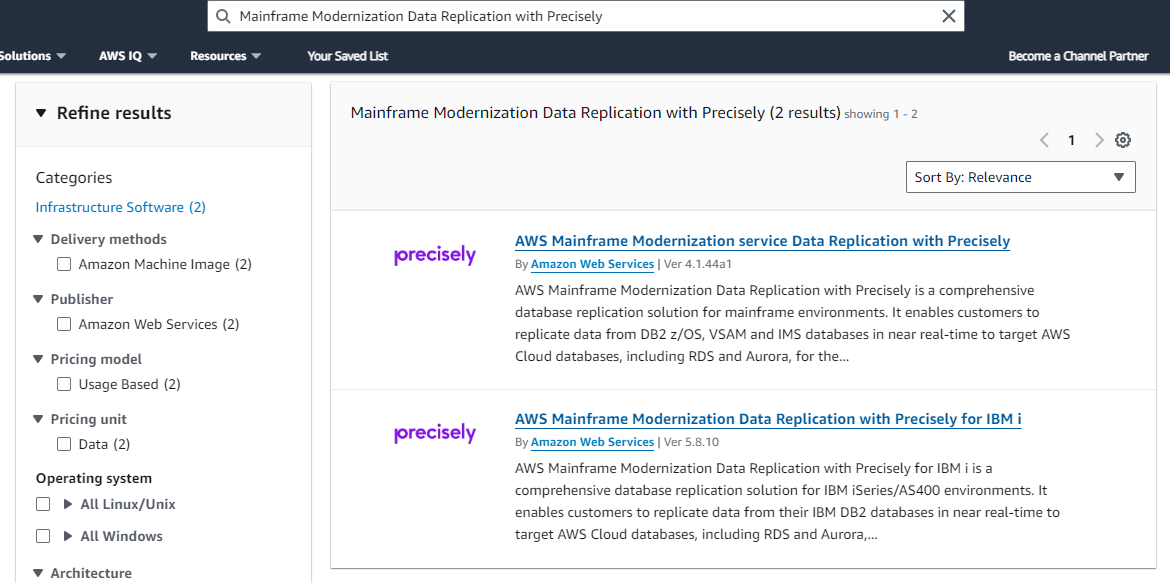Open the Resources menu

225,56
